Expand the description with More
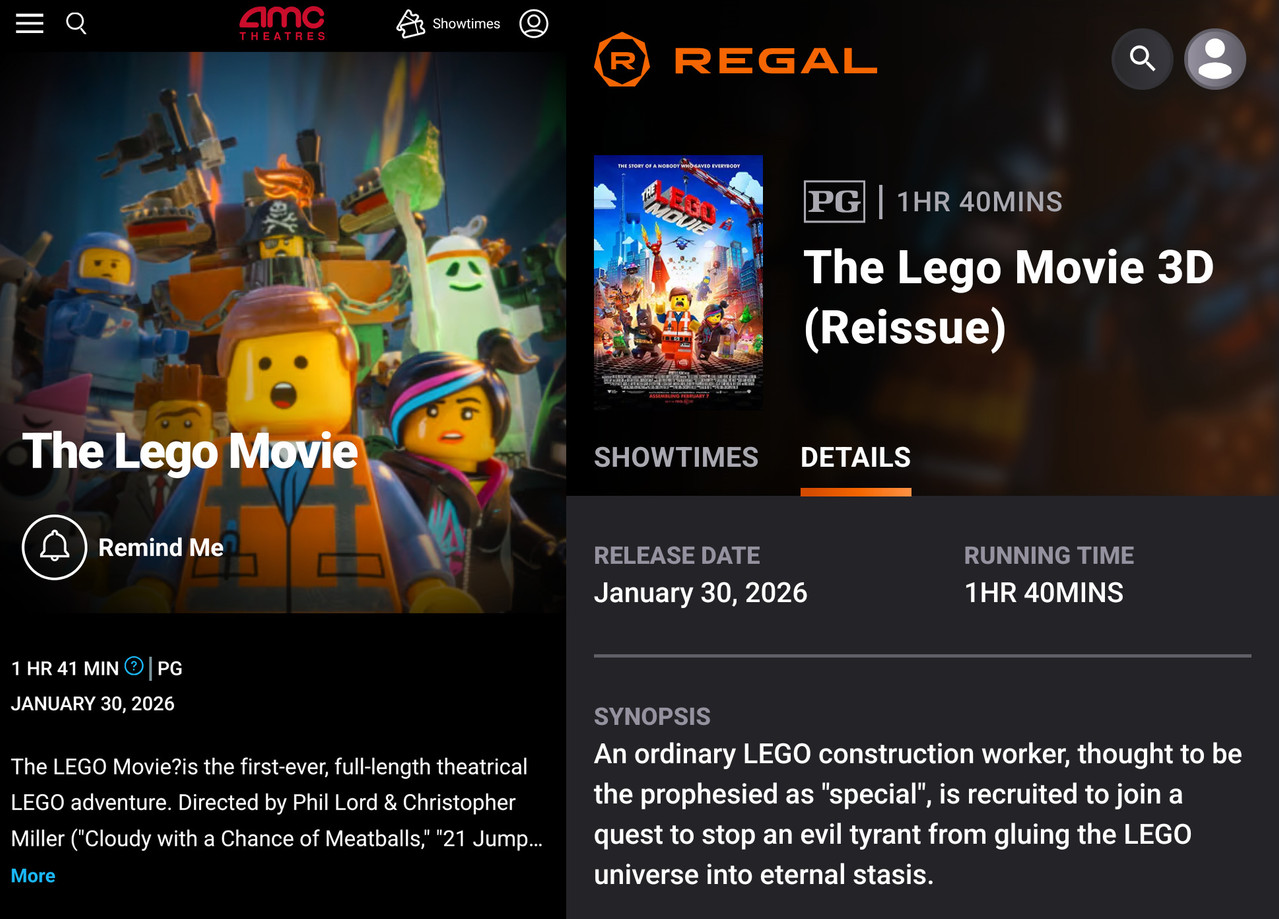The image size is (1279, 919). coord(33,876)
